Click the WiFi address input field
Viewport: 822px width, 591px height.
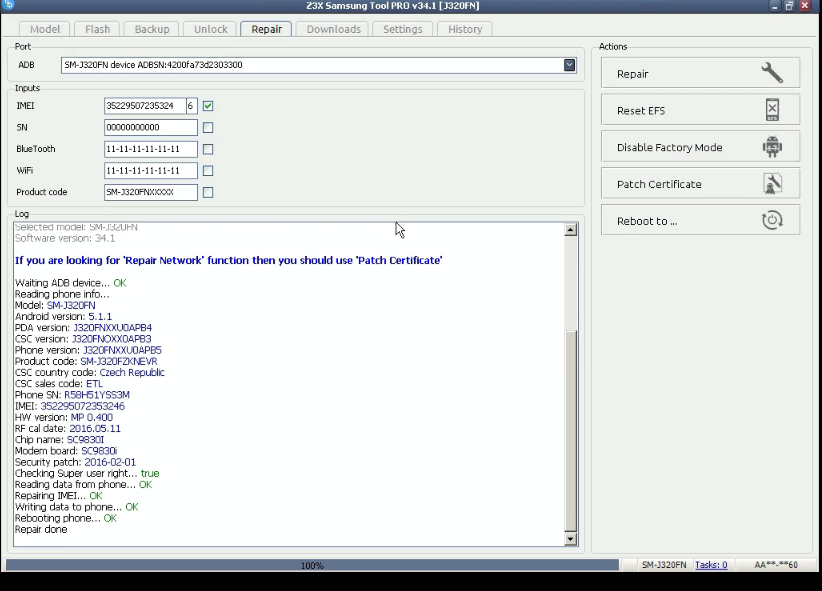pyautogui.click(x=151, y=170)
